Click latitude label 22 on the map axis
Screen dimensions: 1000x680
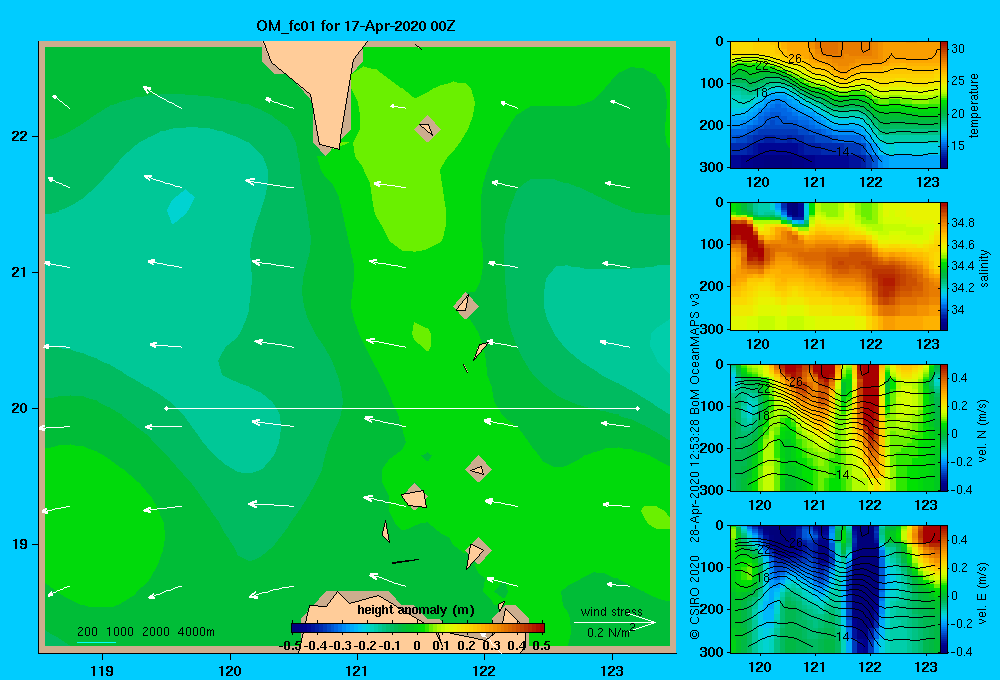[20, 136]
